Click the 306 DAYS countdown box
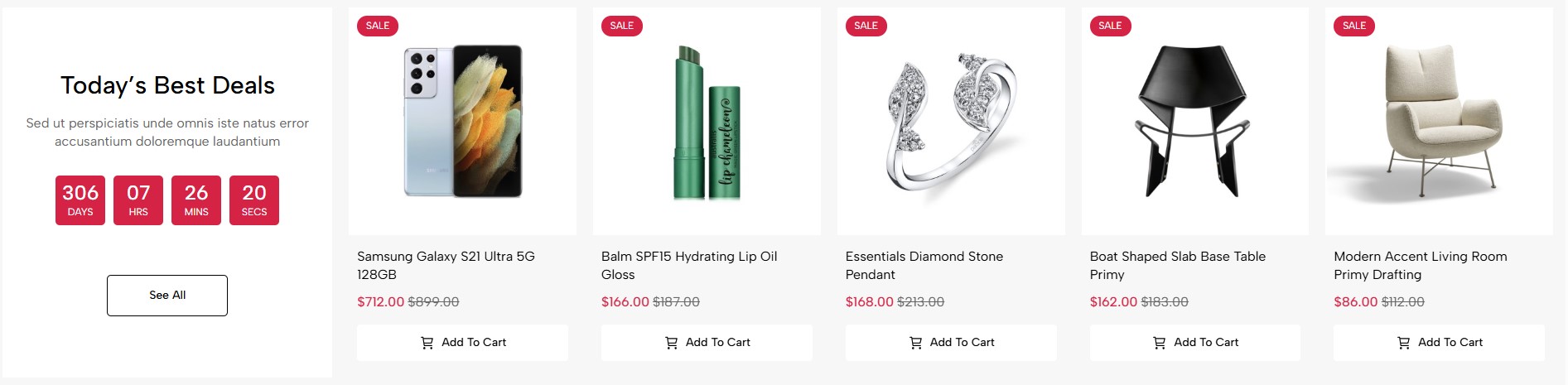 point(80,200)
